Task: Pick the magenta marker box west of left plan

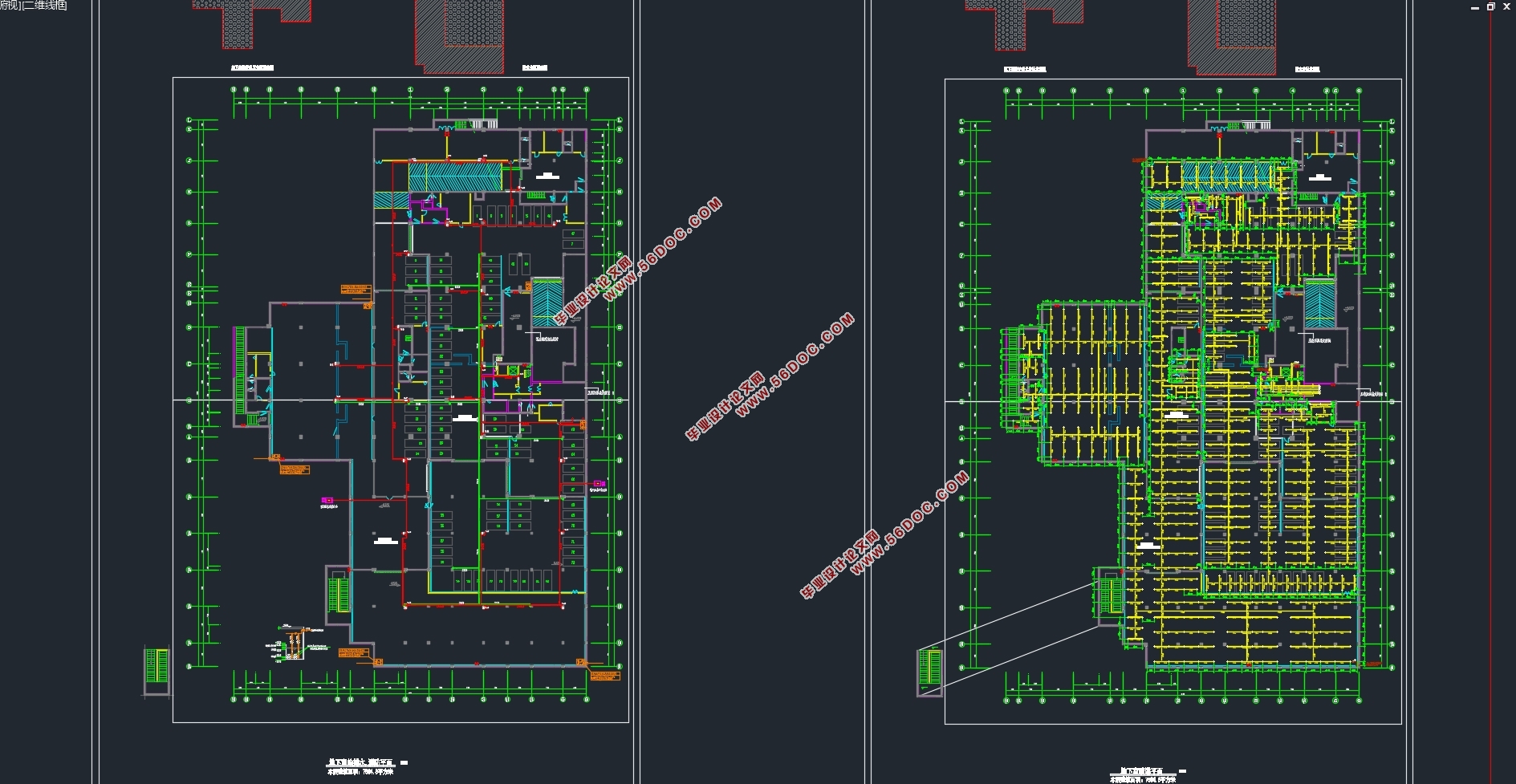Action: tap(327, 501)
